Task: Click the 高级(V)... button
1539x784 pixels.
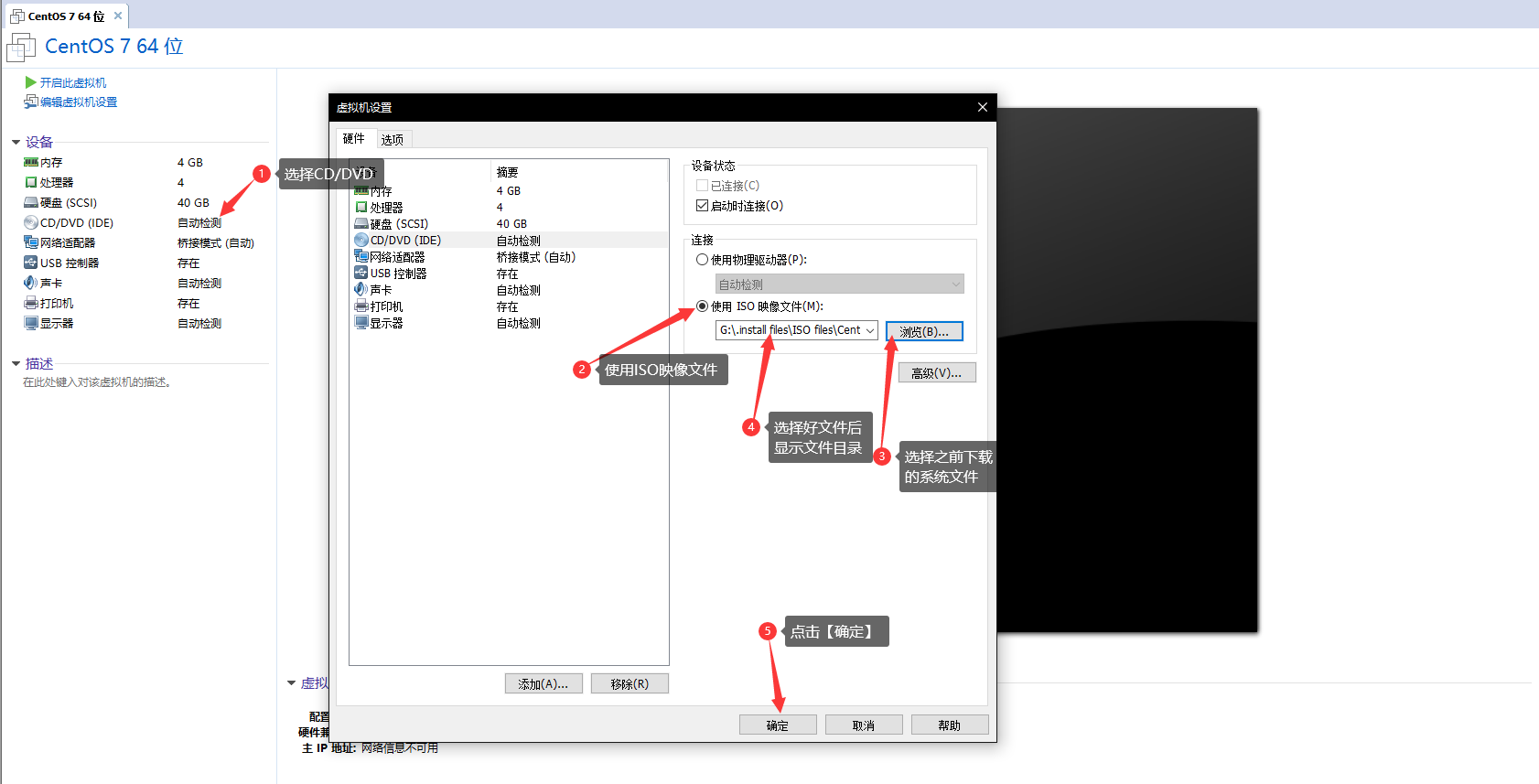Action: tap(937, 372)
